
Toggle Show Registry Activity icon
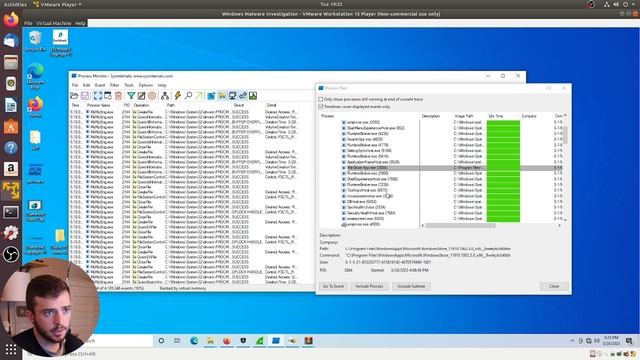pos(211,96)
